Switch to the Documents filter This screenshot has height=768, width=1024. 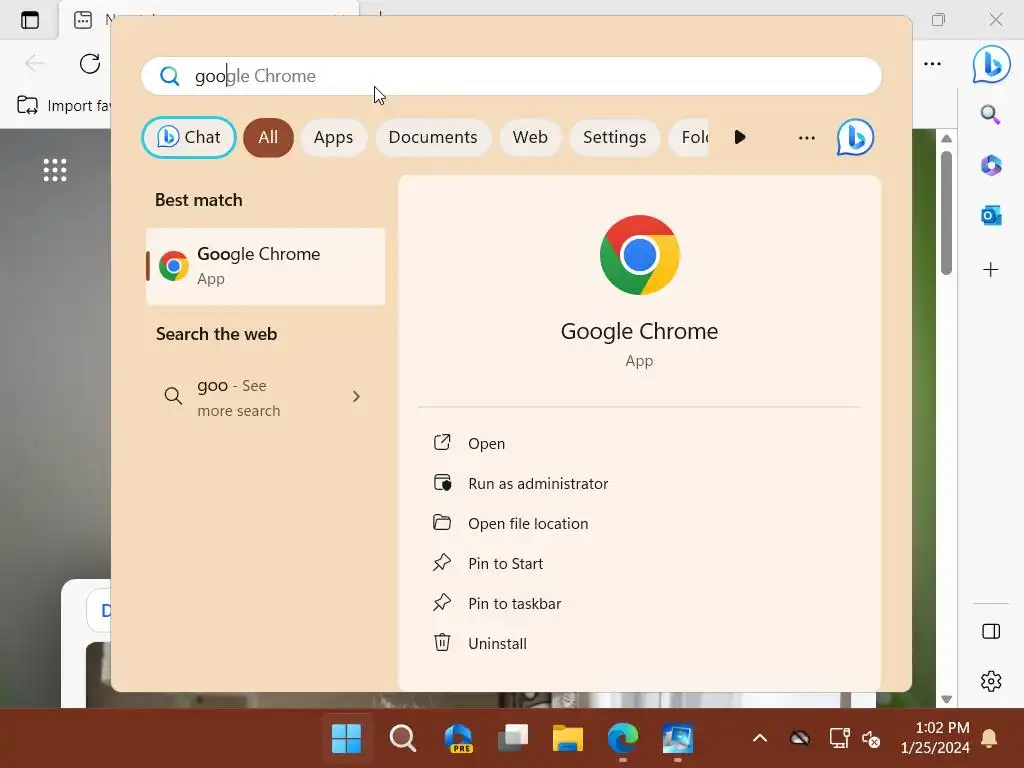tap(432, 137)
